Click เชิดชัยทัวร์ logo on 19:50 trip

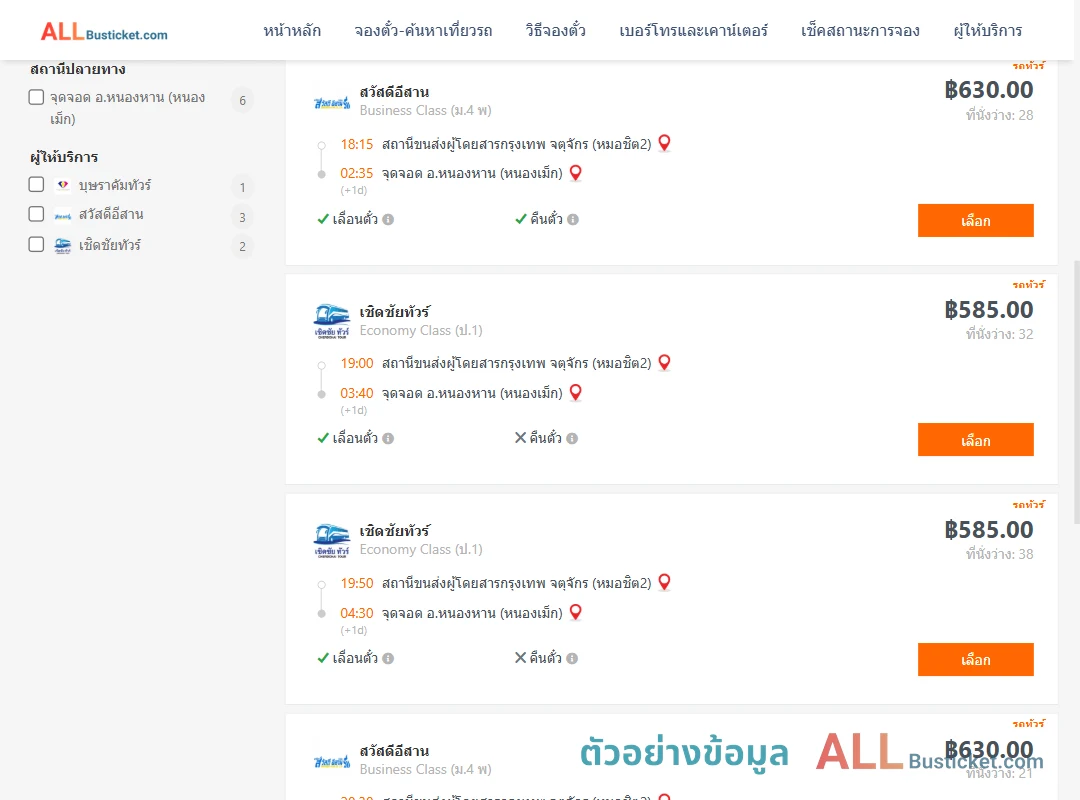click(x=332, y=540)
